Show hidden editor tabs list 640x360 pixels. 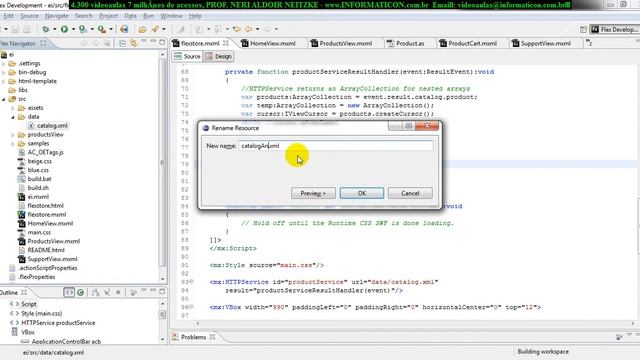589,42
